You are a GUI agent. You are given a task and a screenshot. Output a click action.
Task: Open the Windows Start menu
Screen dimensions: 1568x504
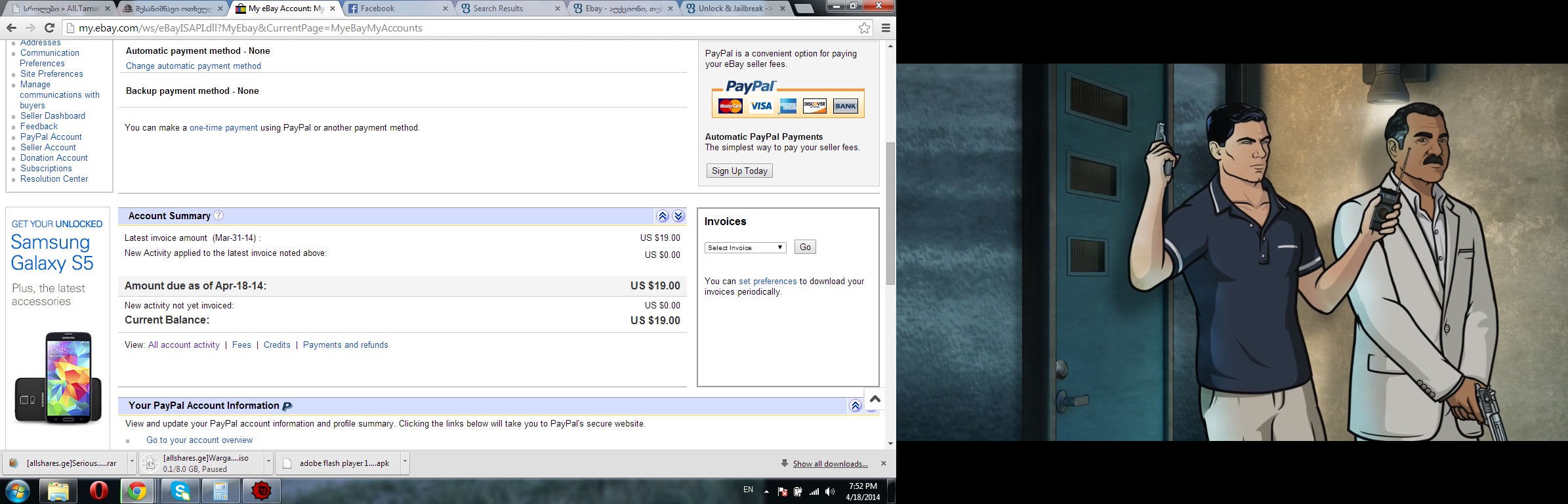pos(17,491)
